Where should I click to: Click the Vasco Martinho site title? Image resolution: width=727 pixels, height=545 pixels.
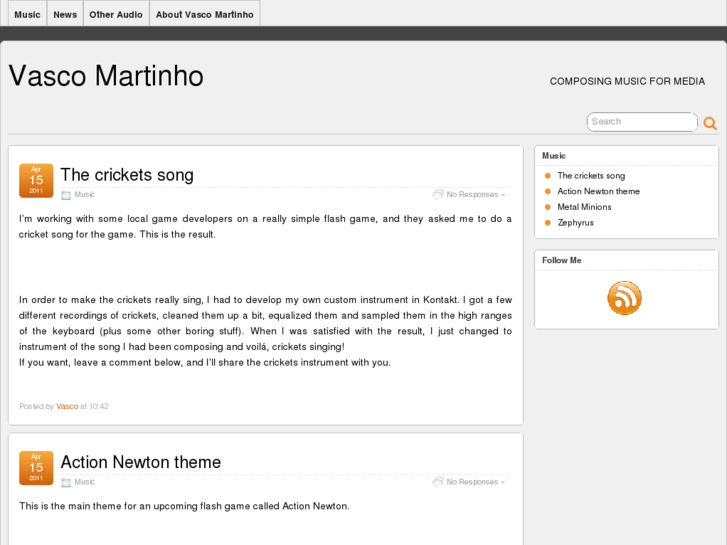coord(106,76)
